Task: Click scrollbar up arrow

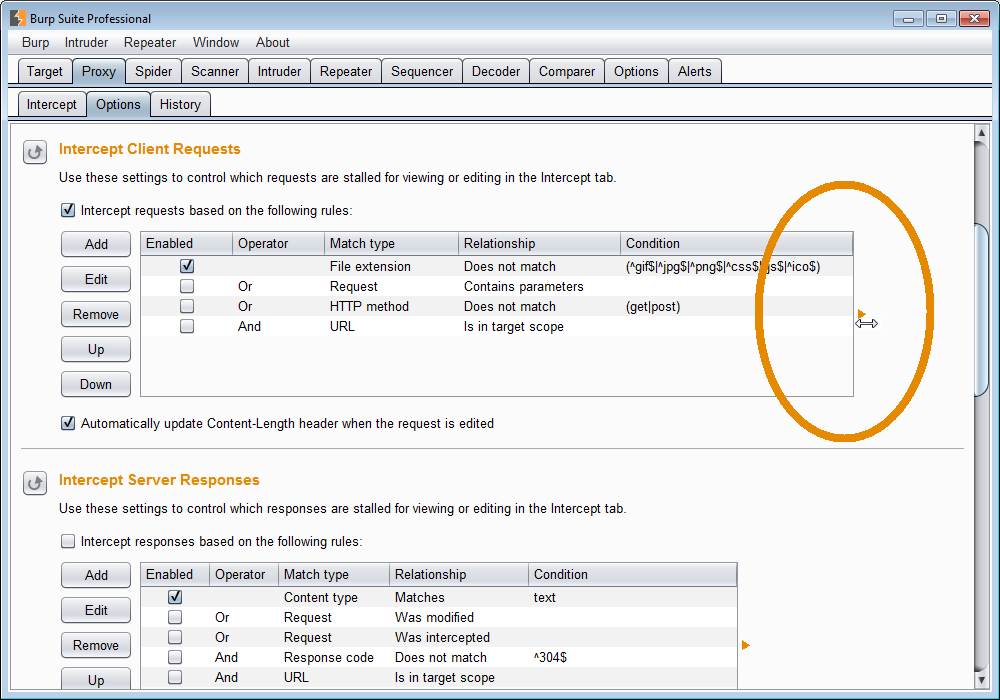Action: pos(982,133)
